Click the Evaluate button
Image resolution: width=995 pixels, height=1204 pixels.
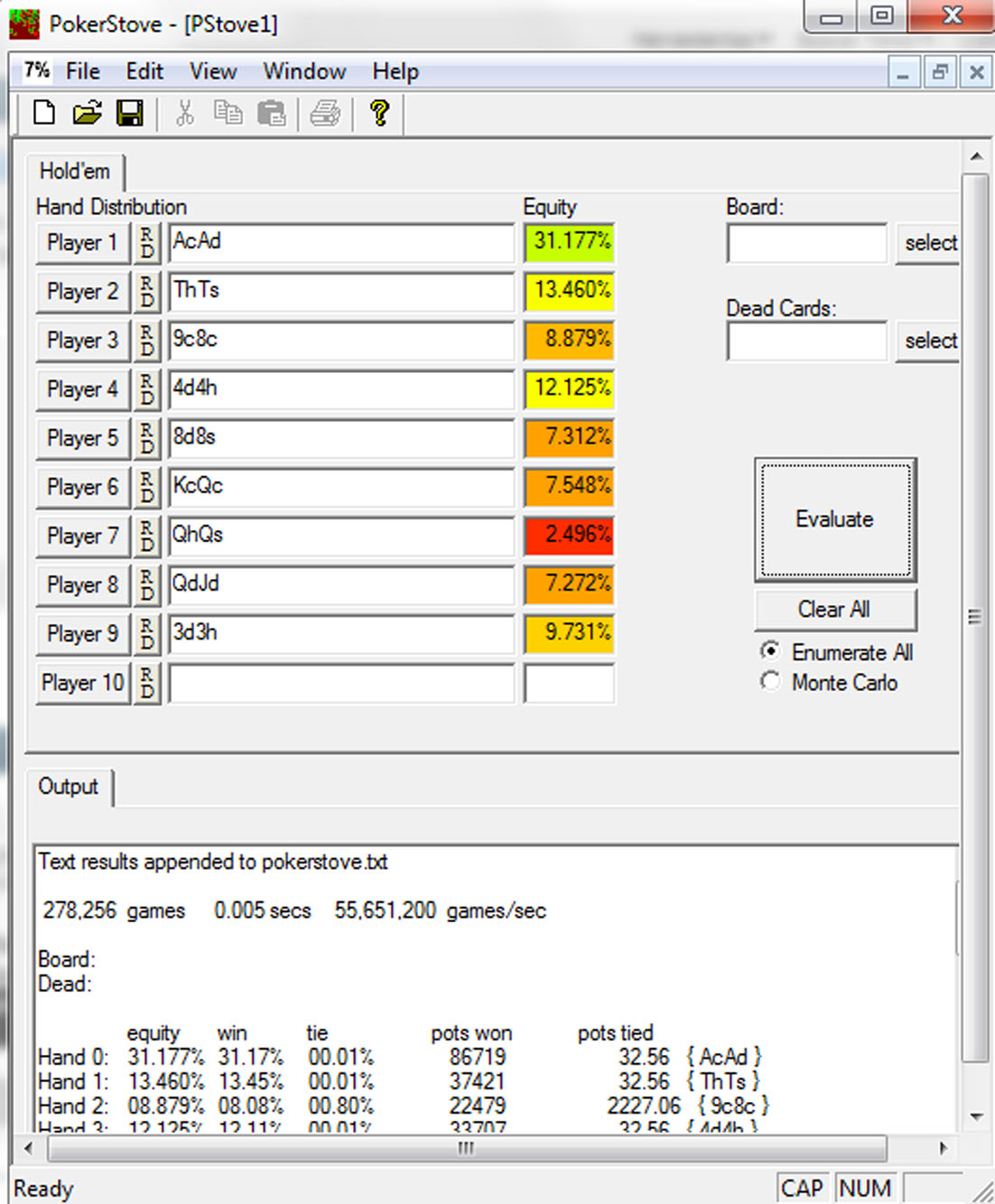835,519
